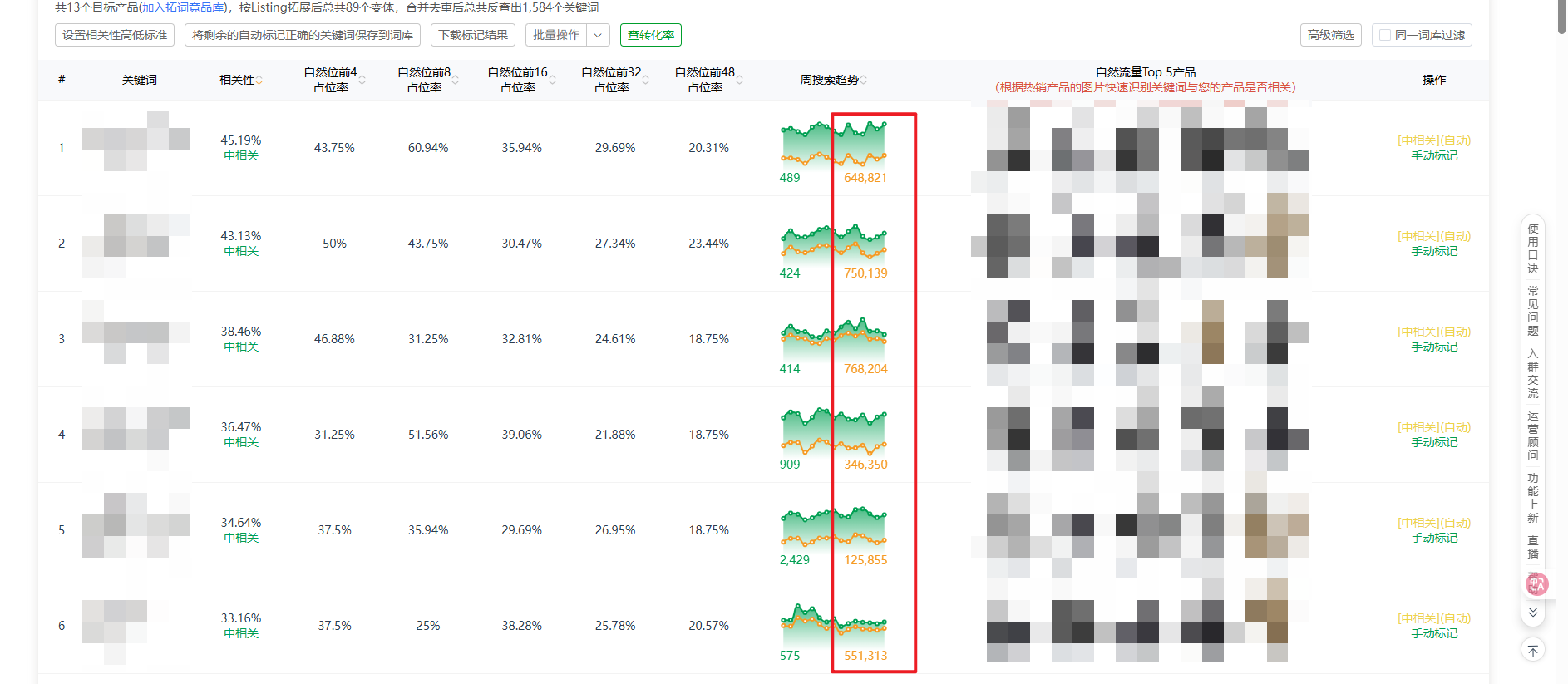Screen dimensions: 1568x684
Task: Sort by 自然位前48占位率 arrows
Action: (x=740, y=80)
